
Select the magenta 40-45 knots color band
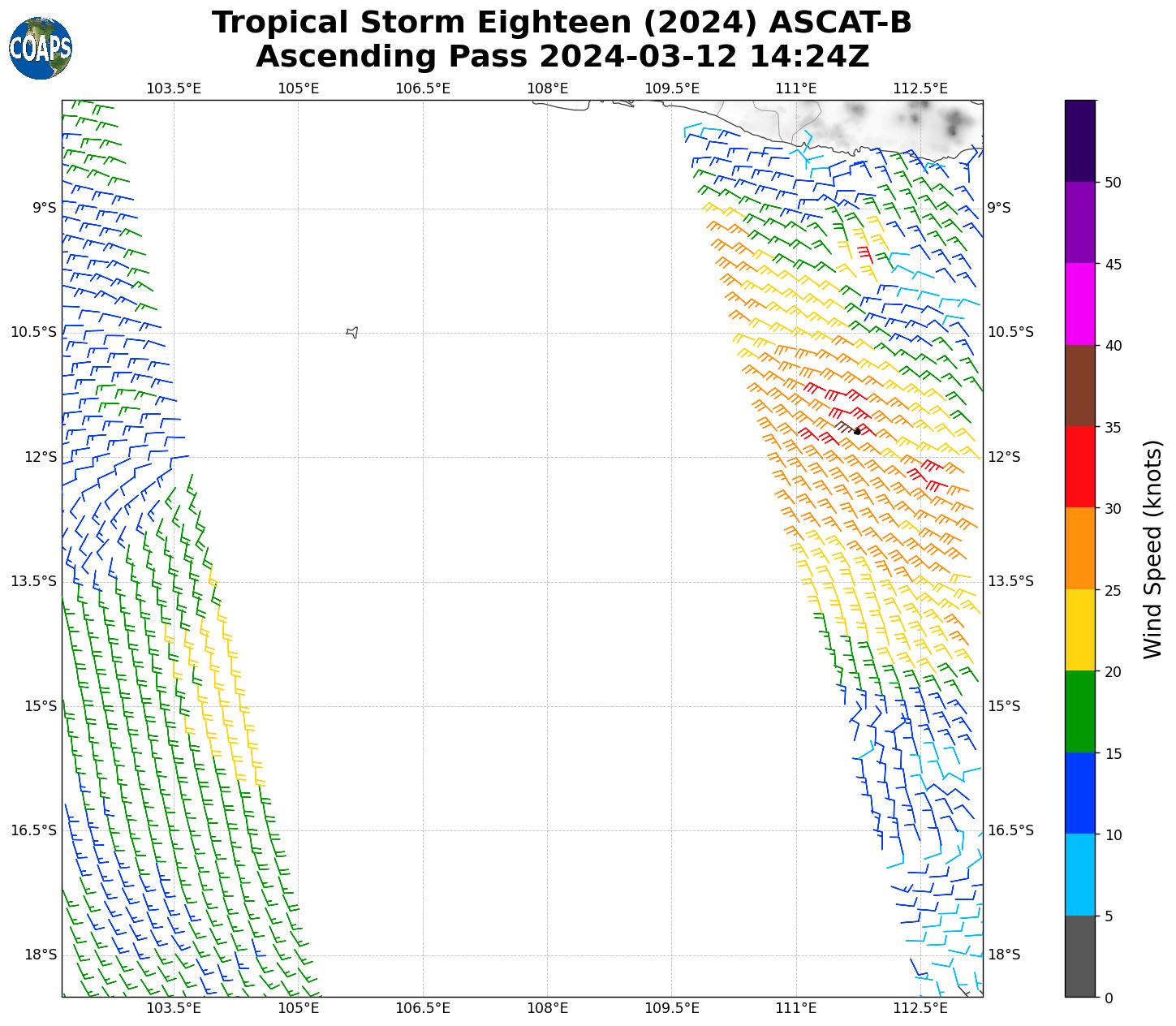(1079, 304)
